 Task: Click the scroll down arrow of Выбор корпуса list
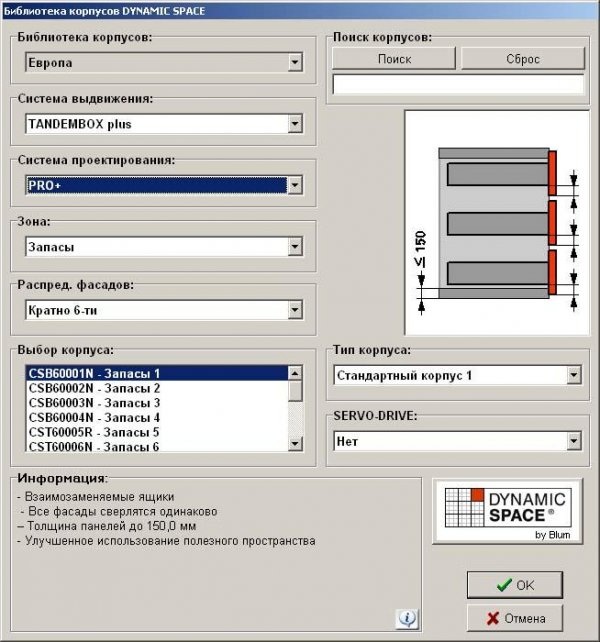pyautogui.click(x=295, y=444)
